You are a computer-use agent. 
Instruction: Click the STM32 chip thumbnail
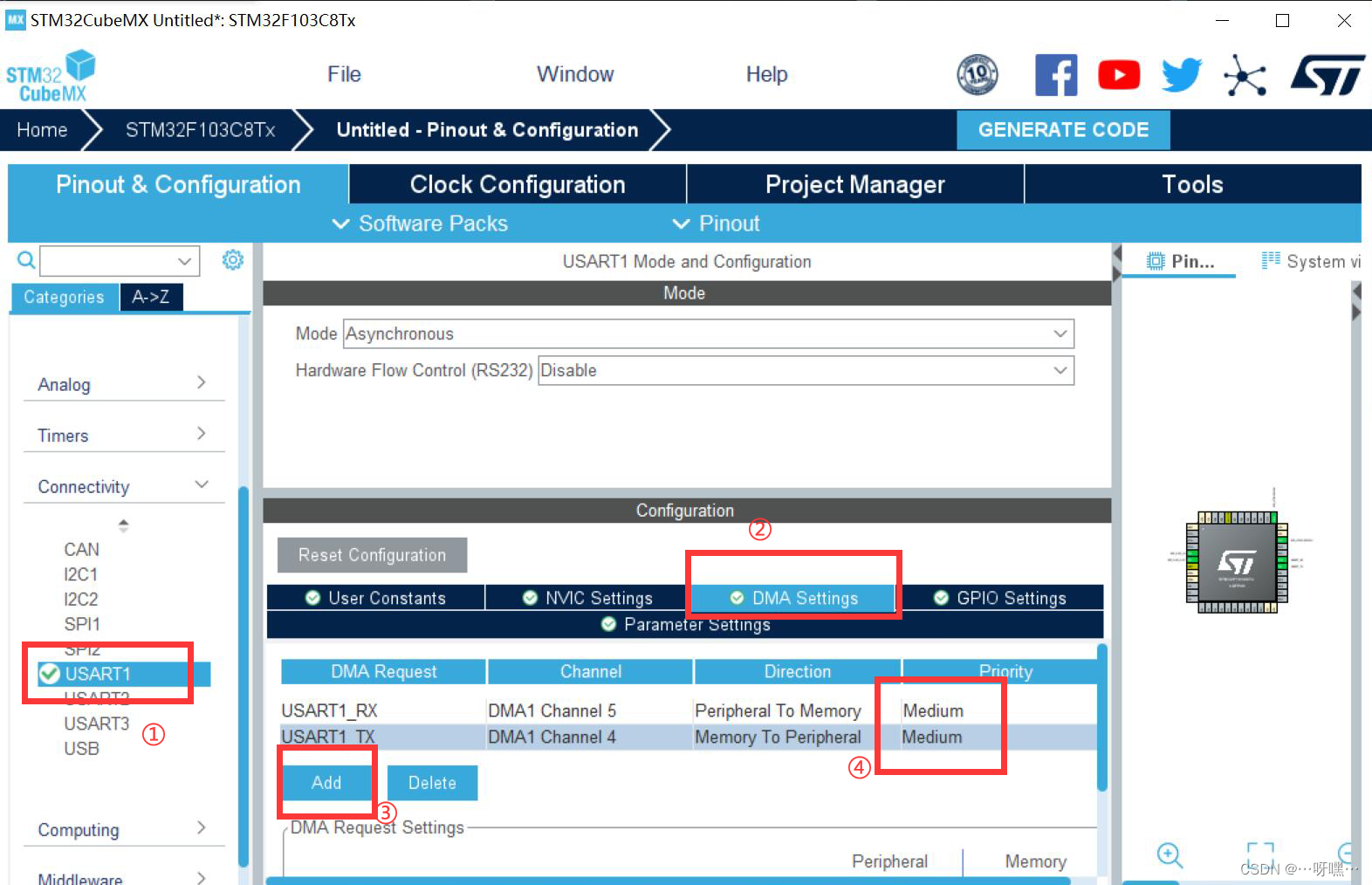[x=1237, y=563]
